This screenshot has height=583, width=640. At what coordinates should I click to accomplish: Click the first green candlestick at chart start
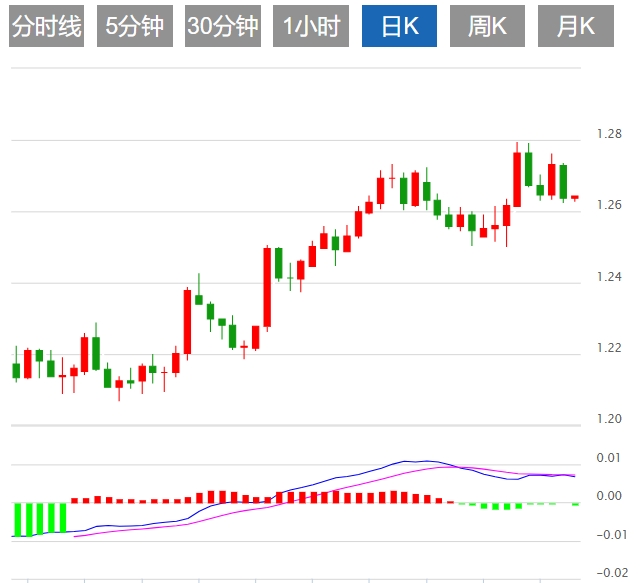(16, 371)
